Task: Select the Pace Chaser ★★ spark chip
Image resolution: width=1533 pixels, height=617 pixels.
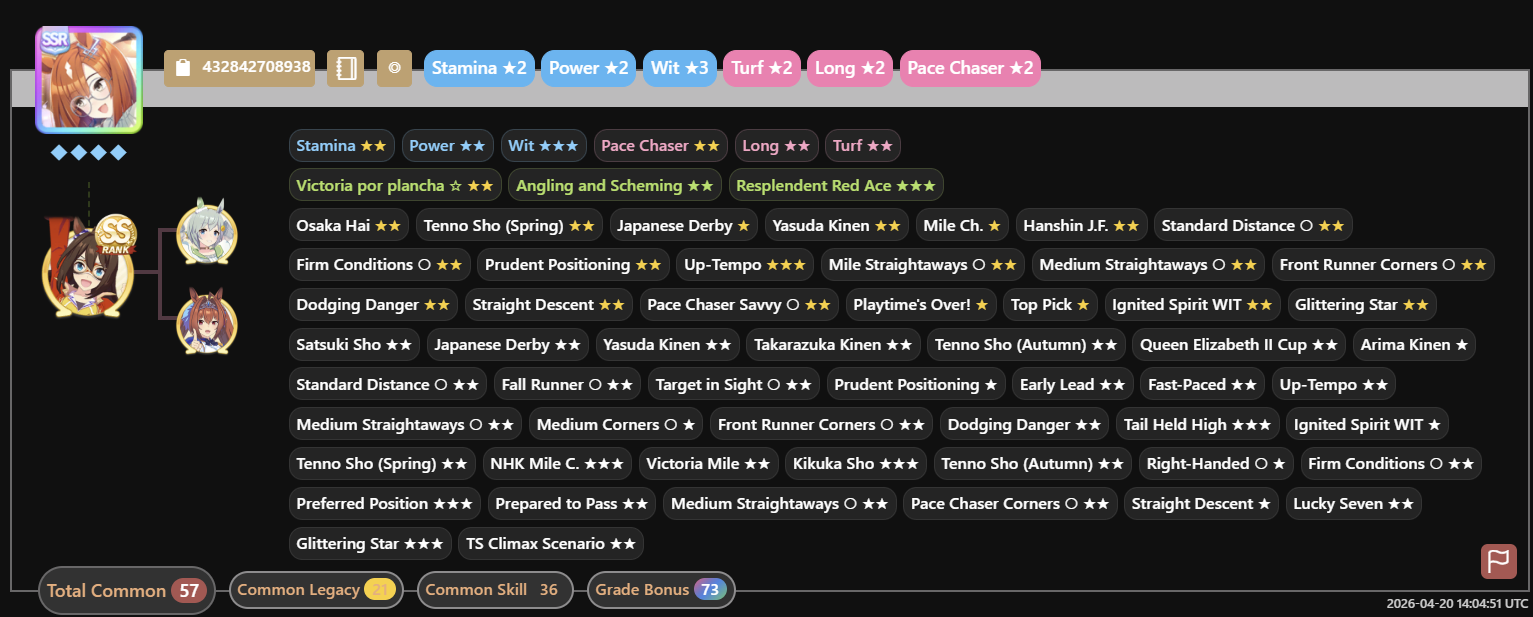Action: point(661,146)
